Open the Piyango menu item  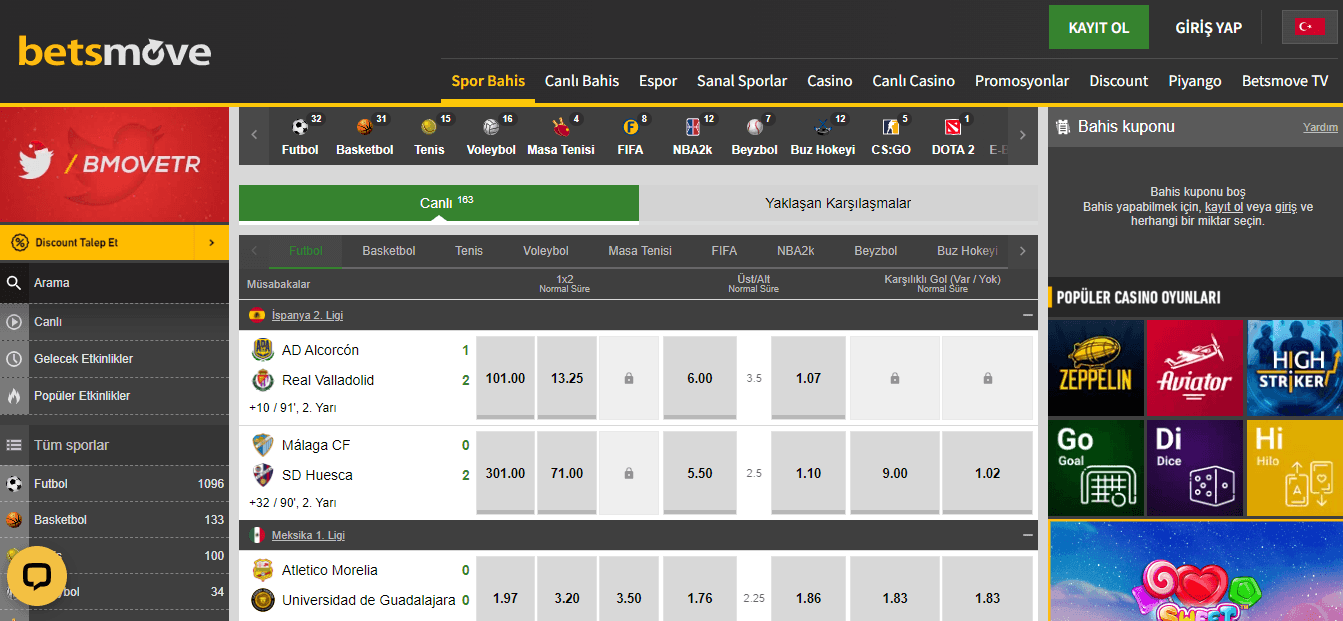1195,81
